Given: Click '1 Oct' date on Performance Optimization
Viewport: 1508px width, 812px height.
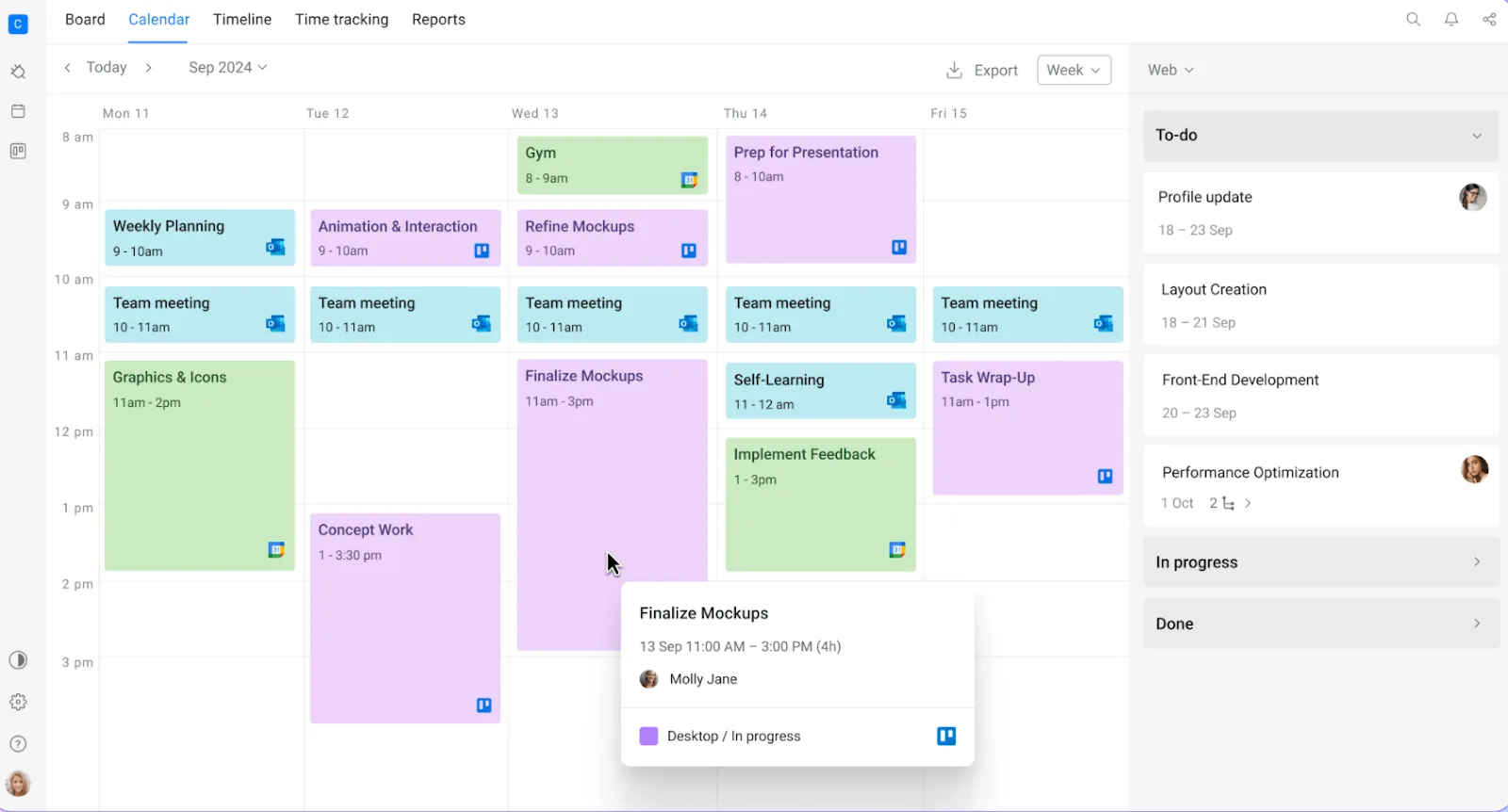Looking at the screenshot, I should (x=1177, y=504).
